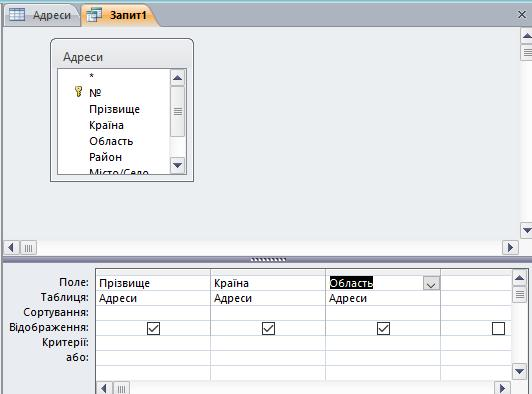The height and width of the screenshot is (394, 532).
Task: Click the upper pane horizontal scroll left arrow
Action: 11,248
